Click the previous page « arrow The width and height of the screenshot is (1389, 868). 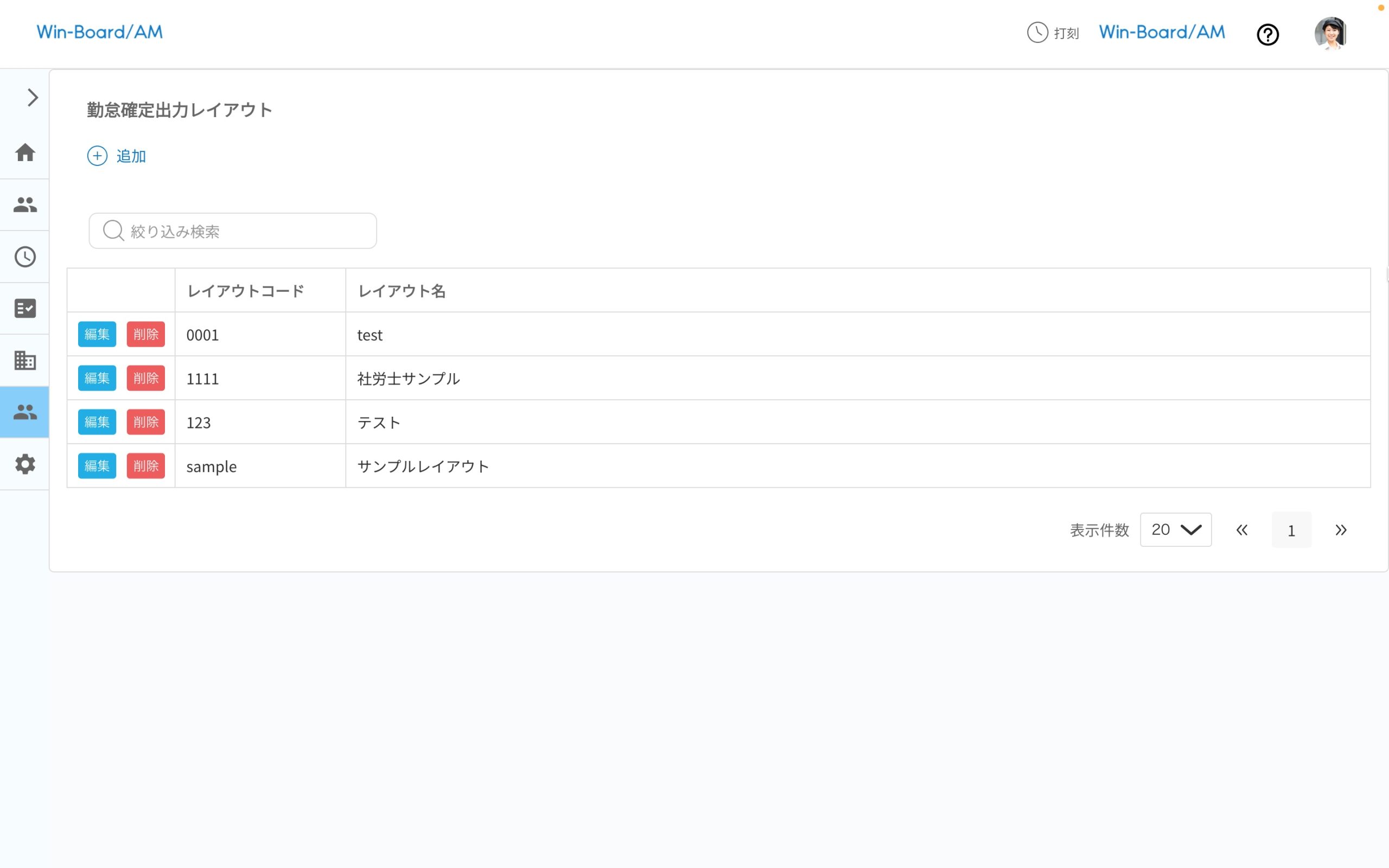click(x=1241, y=529)
